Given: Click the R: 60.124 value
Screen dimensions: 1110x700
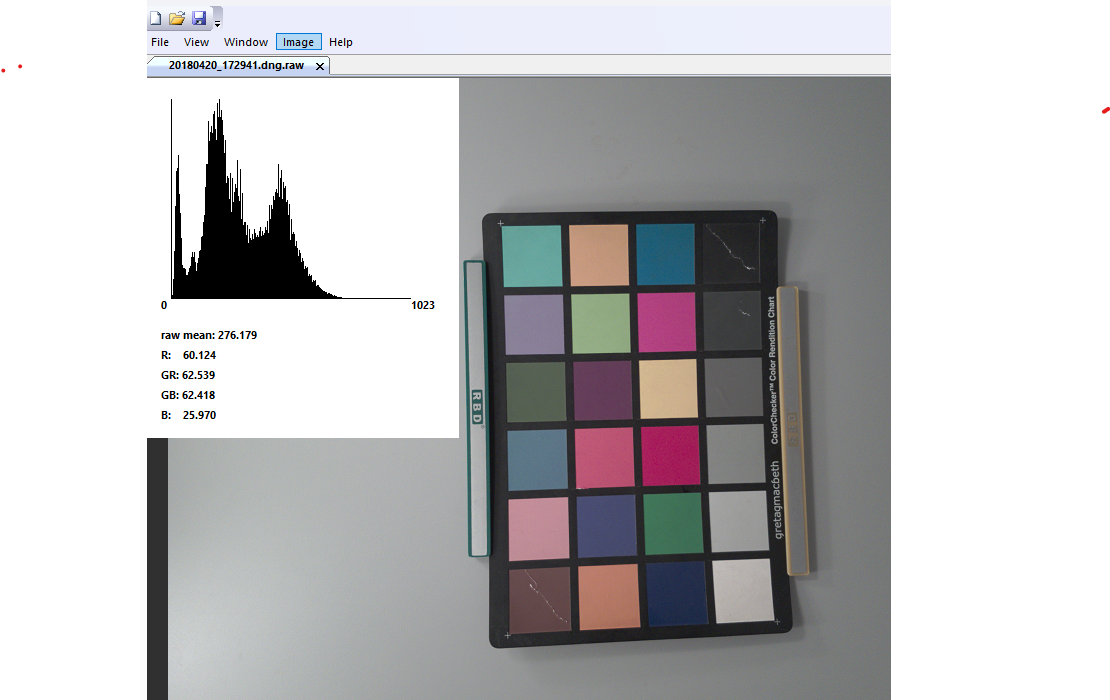Looking at the screenshot, I should [x=188, y=355].
